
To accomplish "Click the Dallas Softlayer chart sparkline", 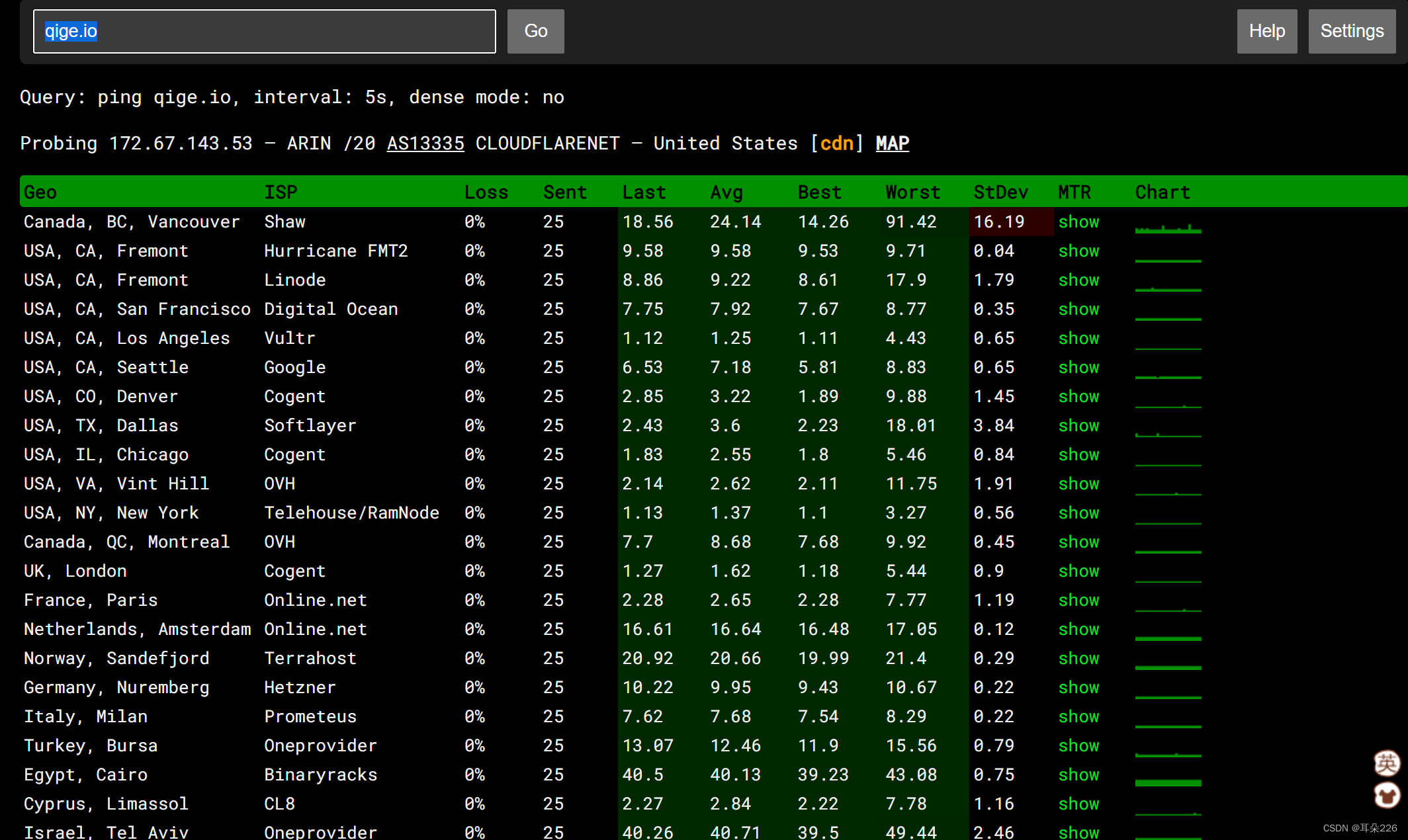I will pos(1168,434).
